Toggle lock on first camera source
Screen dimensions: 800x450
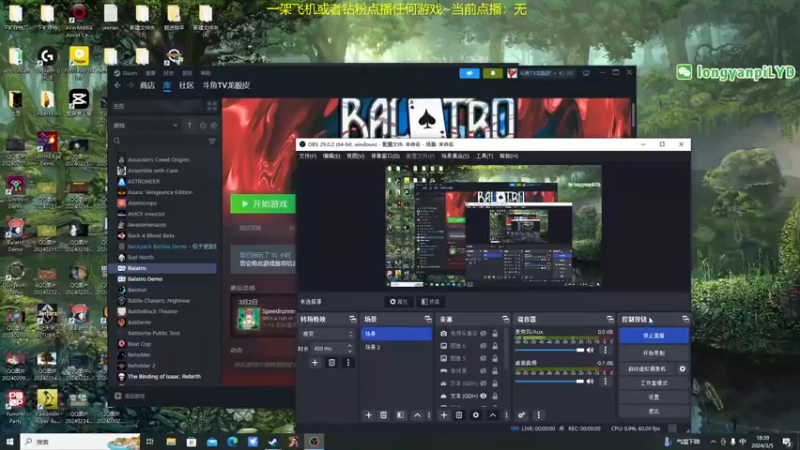[495, 333]
